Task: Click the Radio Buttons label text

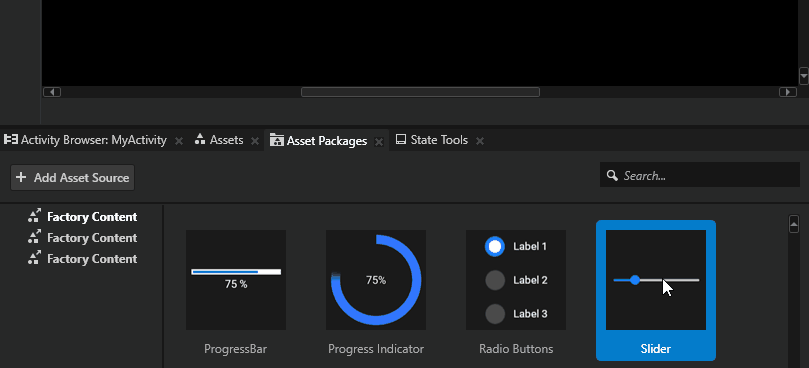Action: click(516, 349)
